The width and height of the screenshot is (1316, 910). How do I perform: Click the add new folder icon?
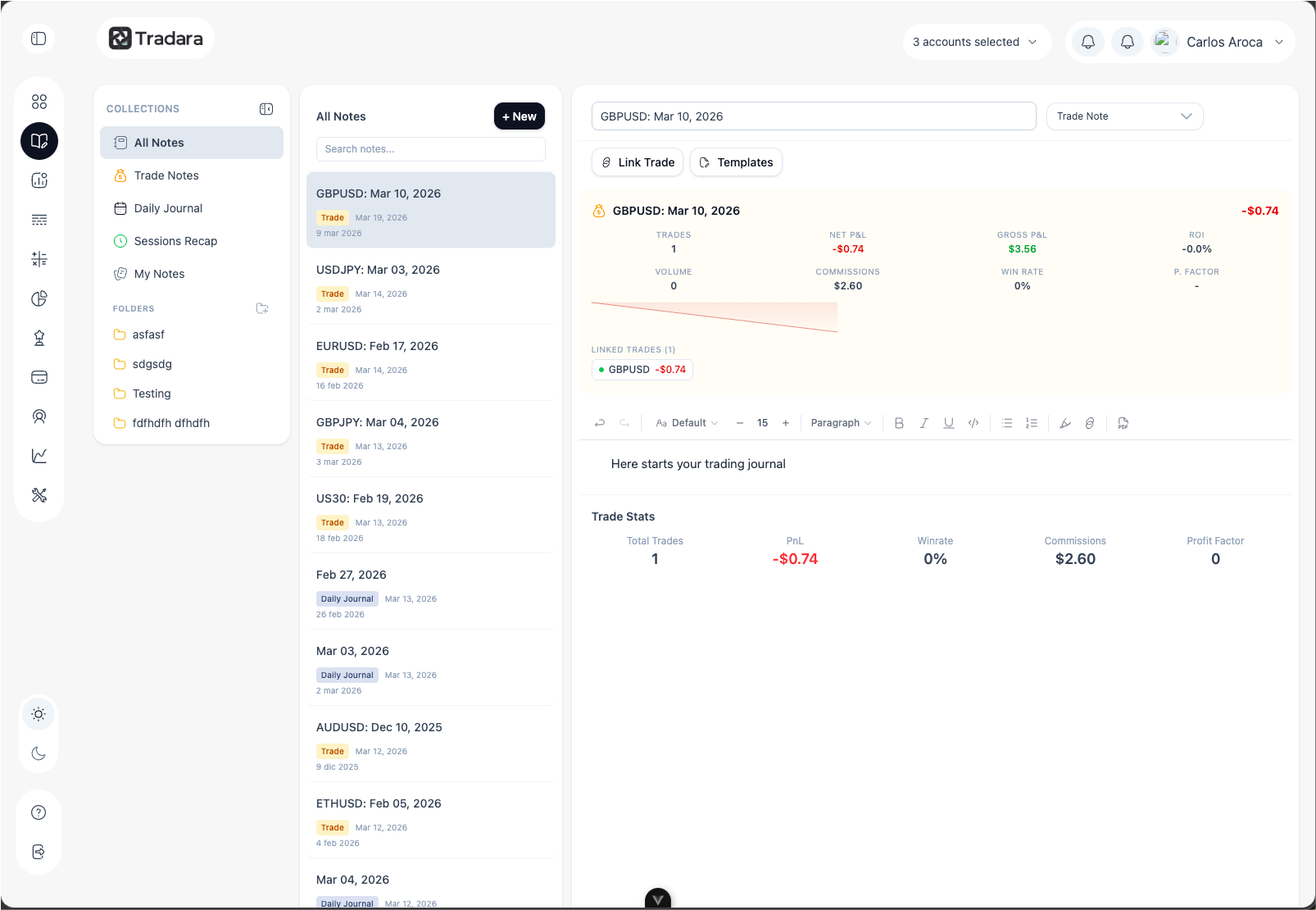262,309
